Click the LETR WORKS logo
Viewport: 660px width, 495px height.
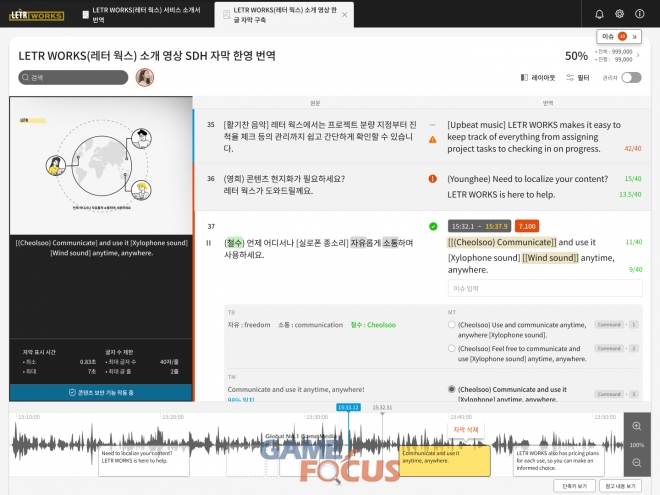tap(37, 16)
